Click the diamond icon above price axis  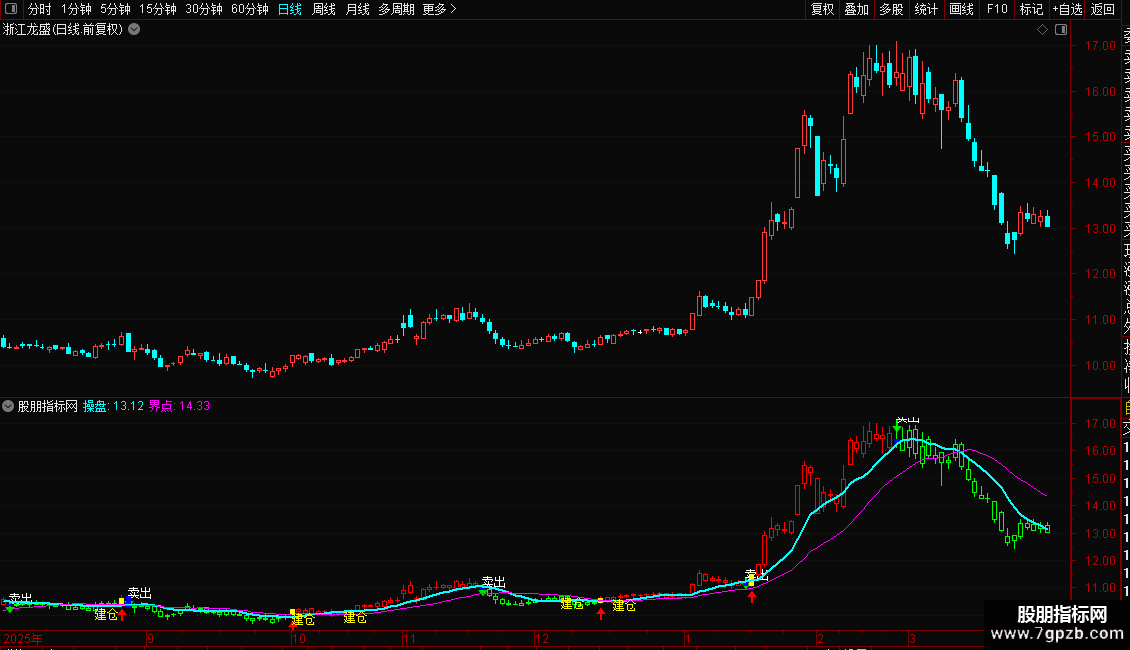(1042, 30)
